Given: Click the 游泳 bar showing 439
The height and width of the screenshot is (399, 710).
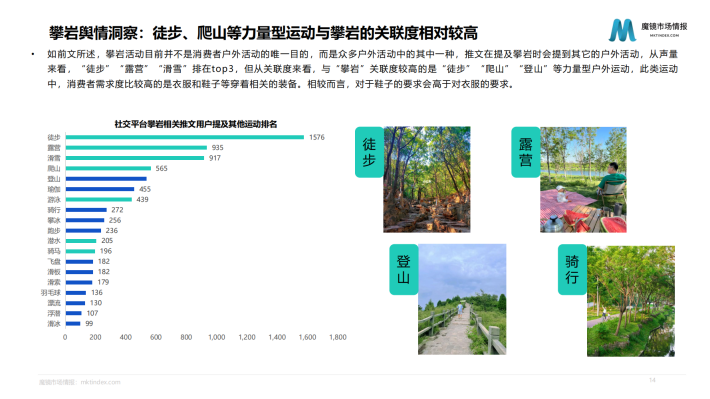Looking at the screenshot, I should [x=99, y=199].
